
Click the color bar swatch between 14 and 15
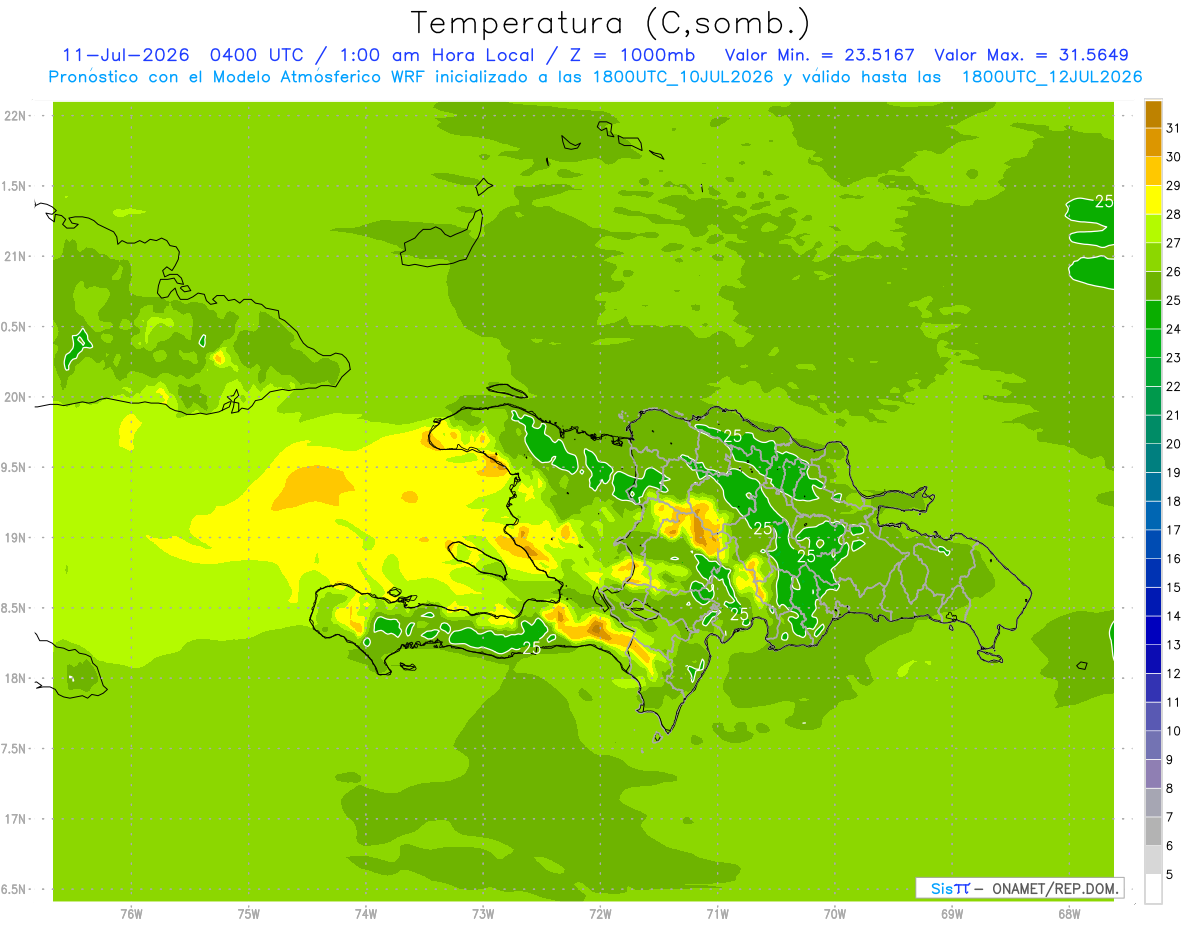[1153, 601]
